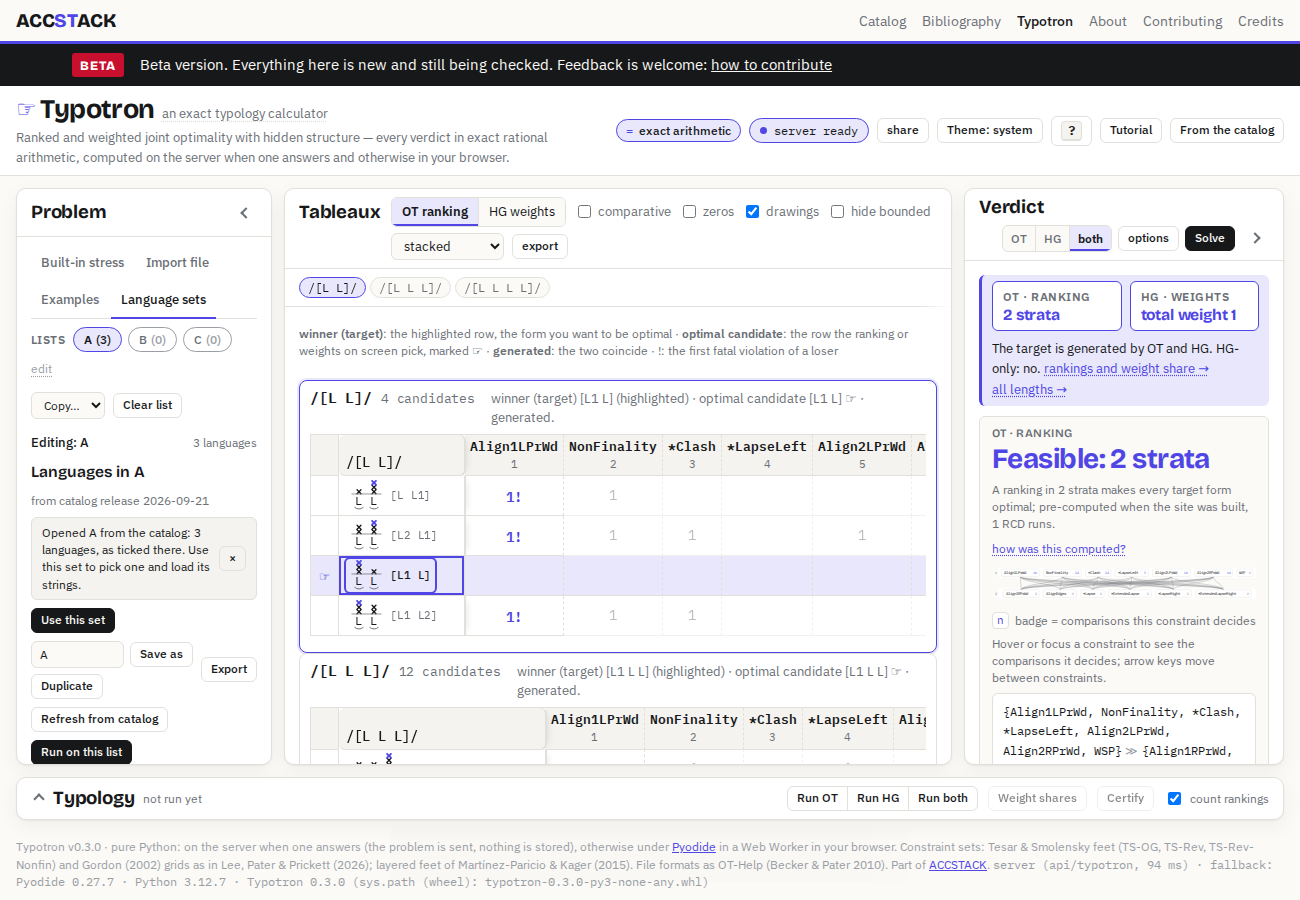The height and width of the screenshot is (900, 1300).
Task: Click the stress grid drawing for [L1 L2]
Action: [x=367, y=615]
